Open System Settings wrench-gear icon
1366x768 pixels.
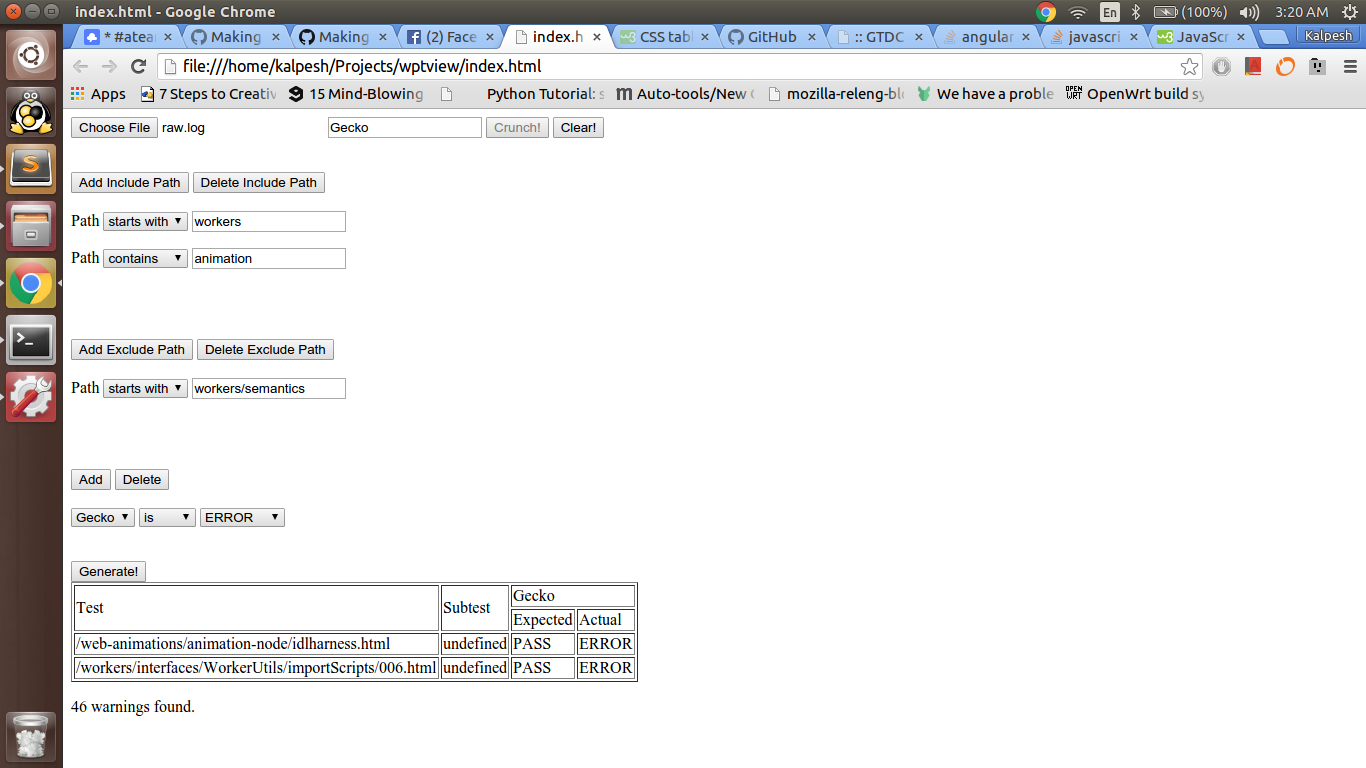(x=31, y=398)
